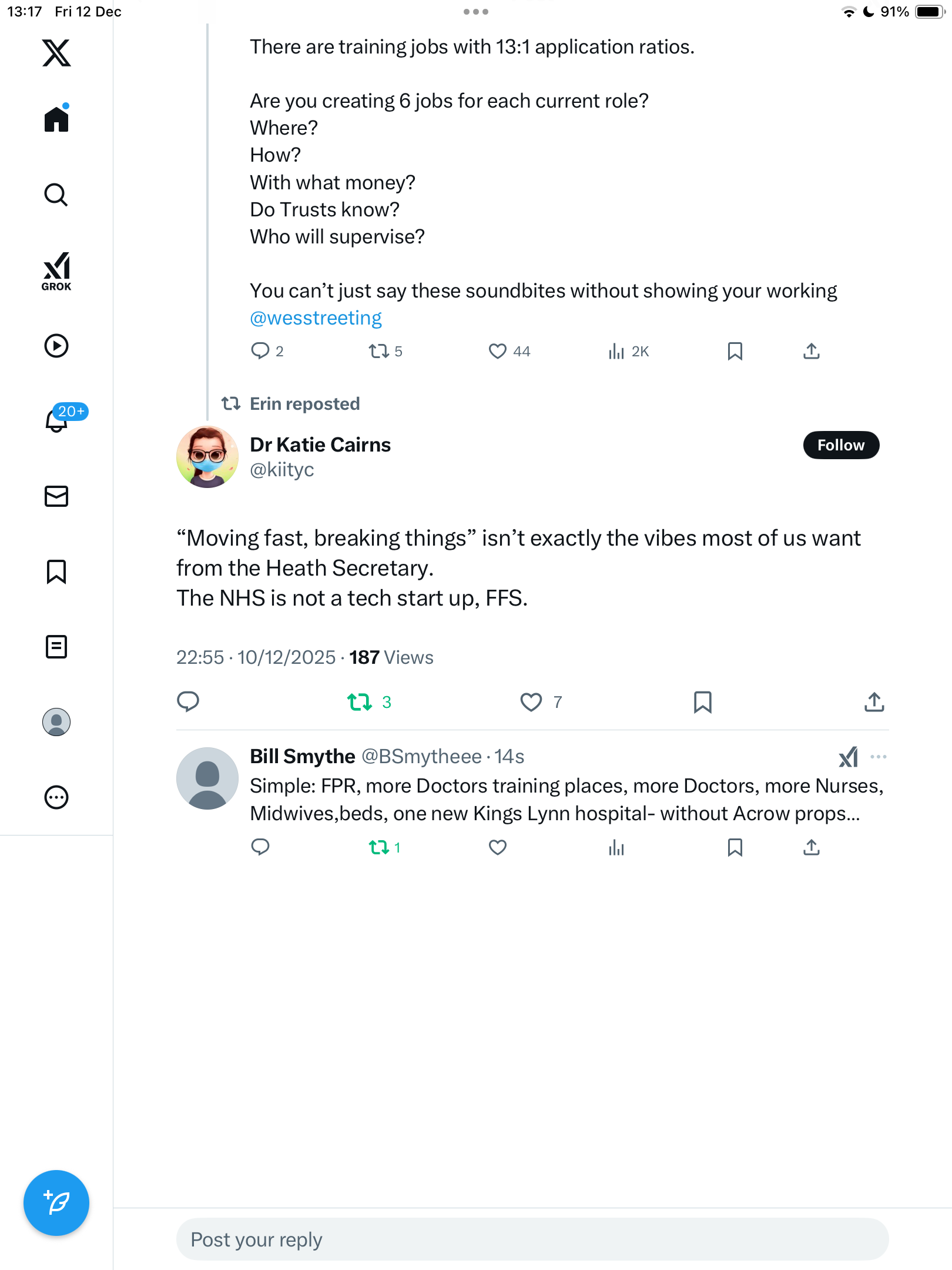The image size is (952, 1270).
Task: Tap the compose new post button
Action: click(56, 1203)
